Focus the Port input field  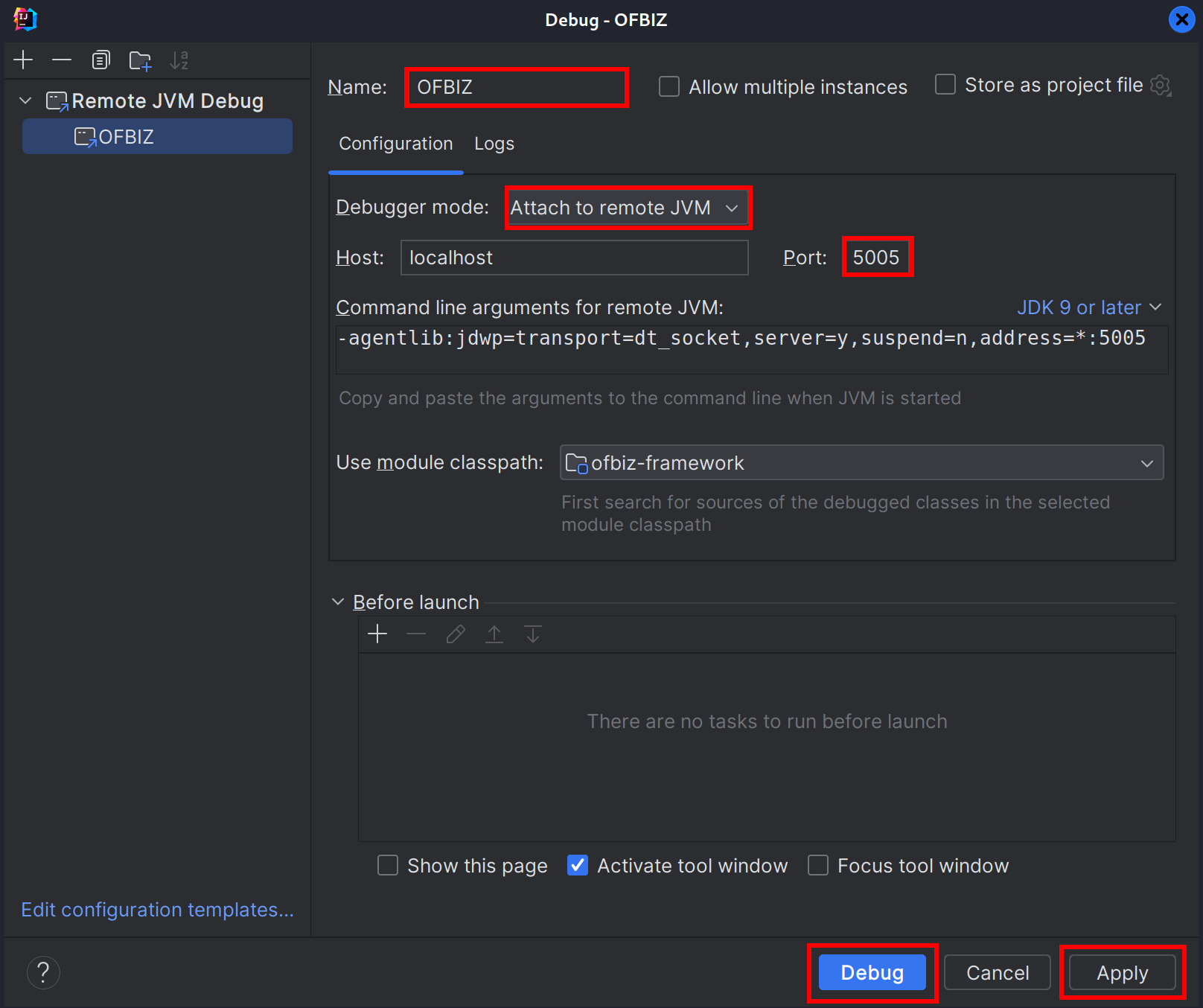coord(877,258)
